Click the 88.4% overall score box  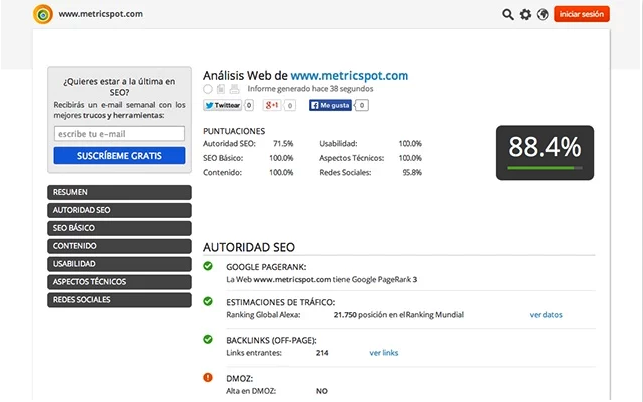point(545,153)
